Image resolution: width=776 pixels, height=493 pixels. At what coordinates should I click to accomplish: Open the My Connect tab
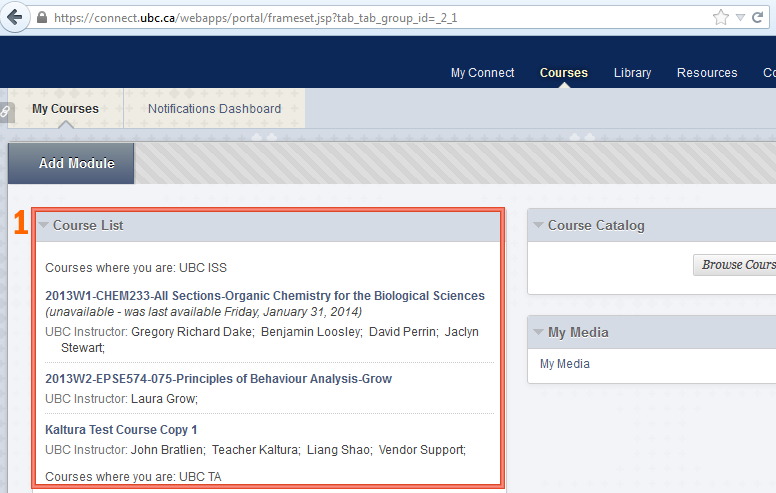[483, 73]
